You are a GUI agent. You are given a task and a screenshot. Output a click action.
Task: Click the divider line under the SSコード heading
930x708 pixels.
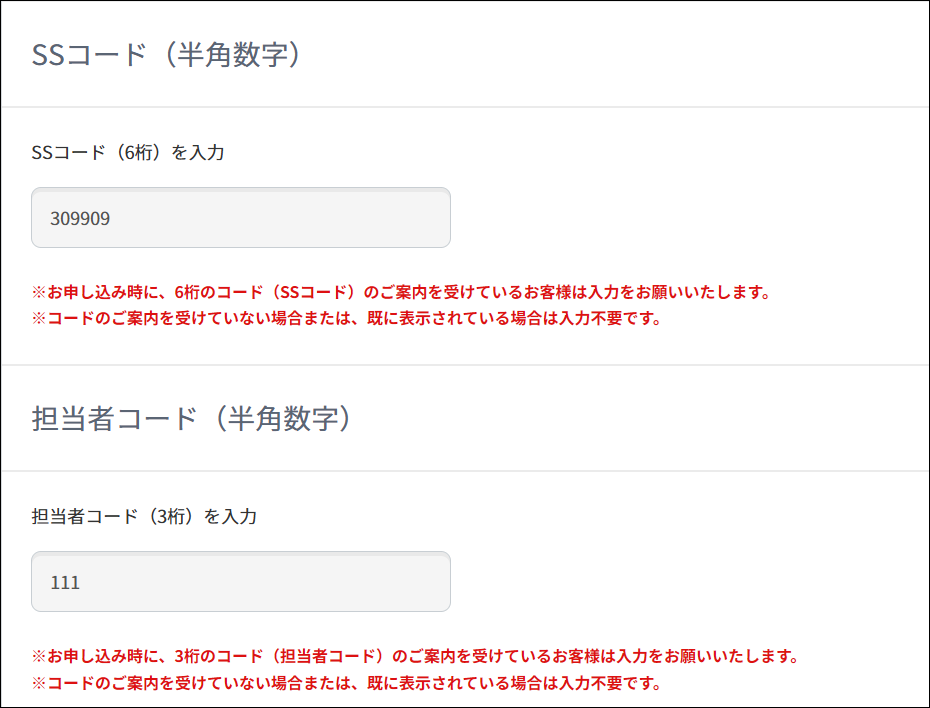click(x=465, y=107)
